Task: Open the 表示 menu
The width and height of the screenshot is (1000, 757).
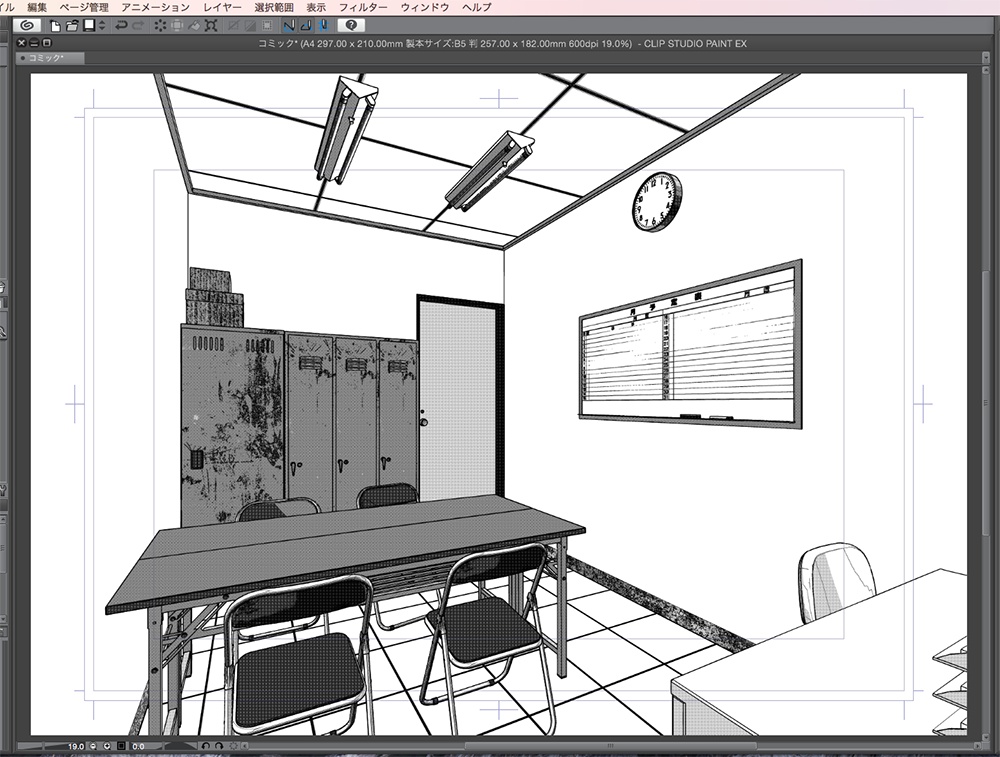Action: click(316, 7)
